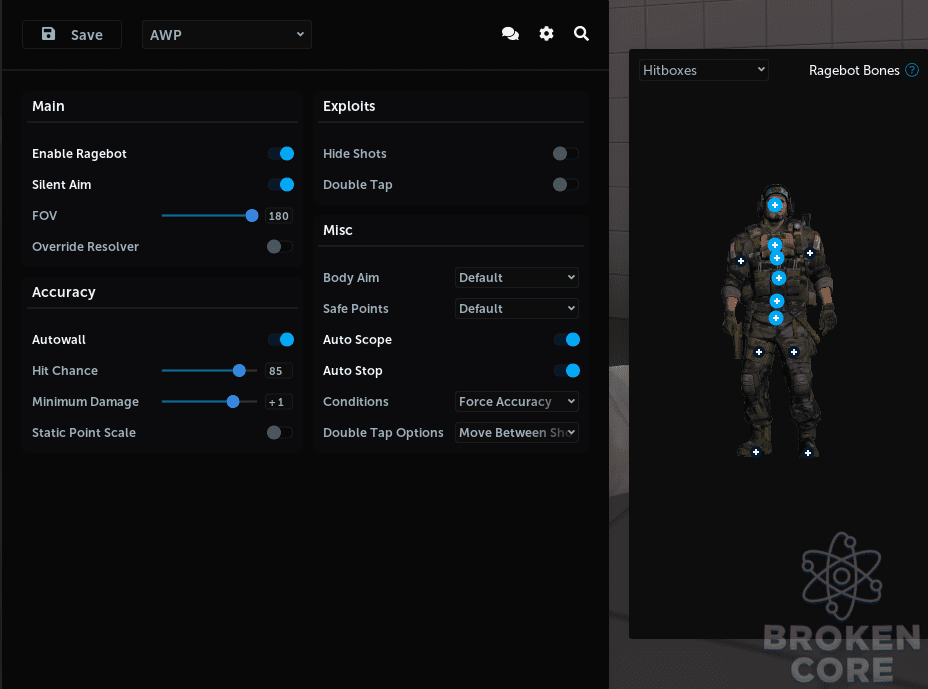The image size is (928, 689).
Task: Expand the Conditions Force Accuracy dropdown
Action: pos(517,401)
